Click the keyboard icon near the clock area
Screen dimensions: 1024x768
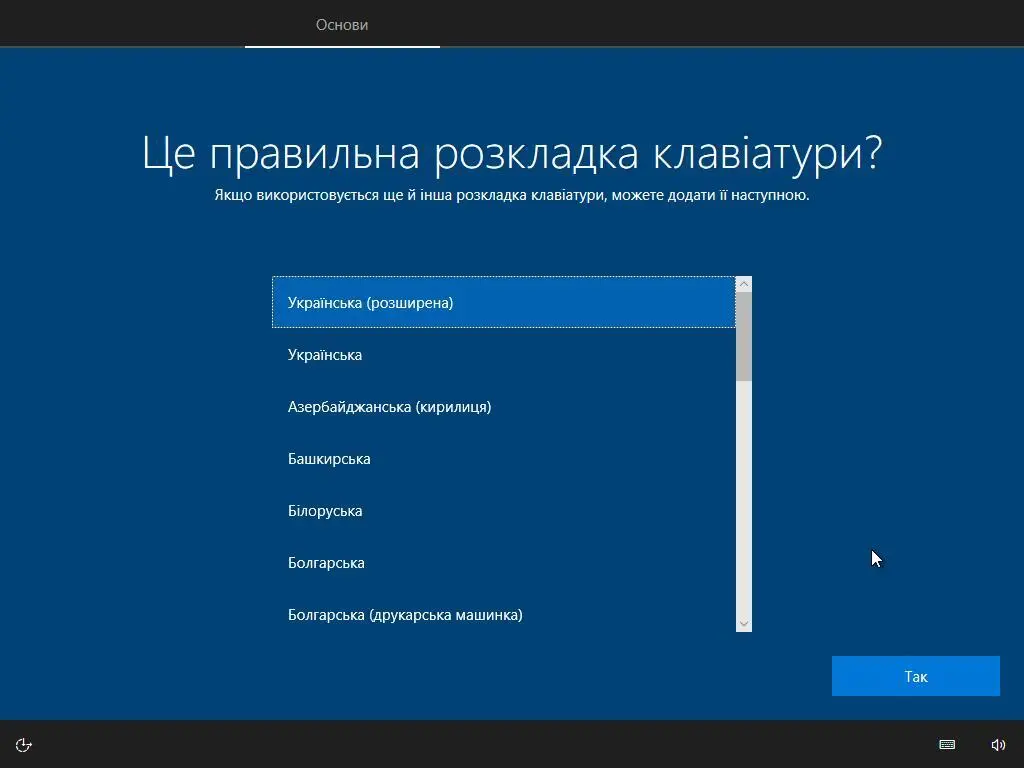946,744
